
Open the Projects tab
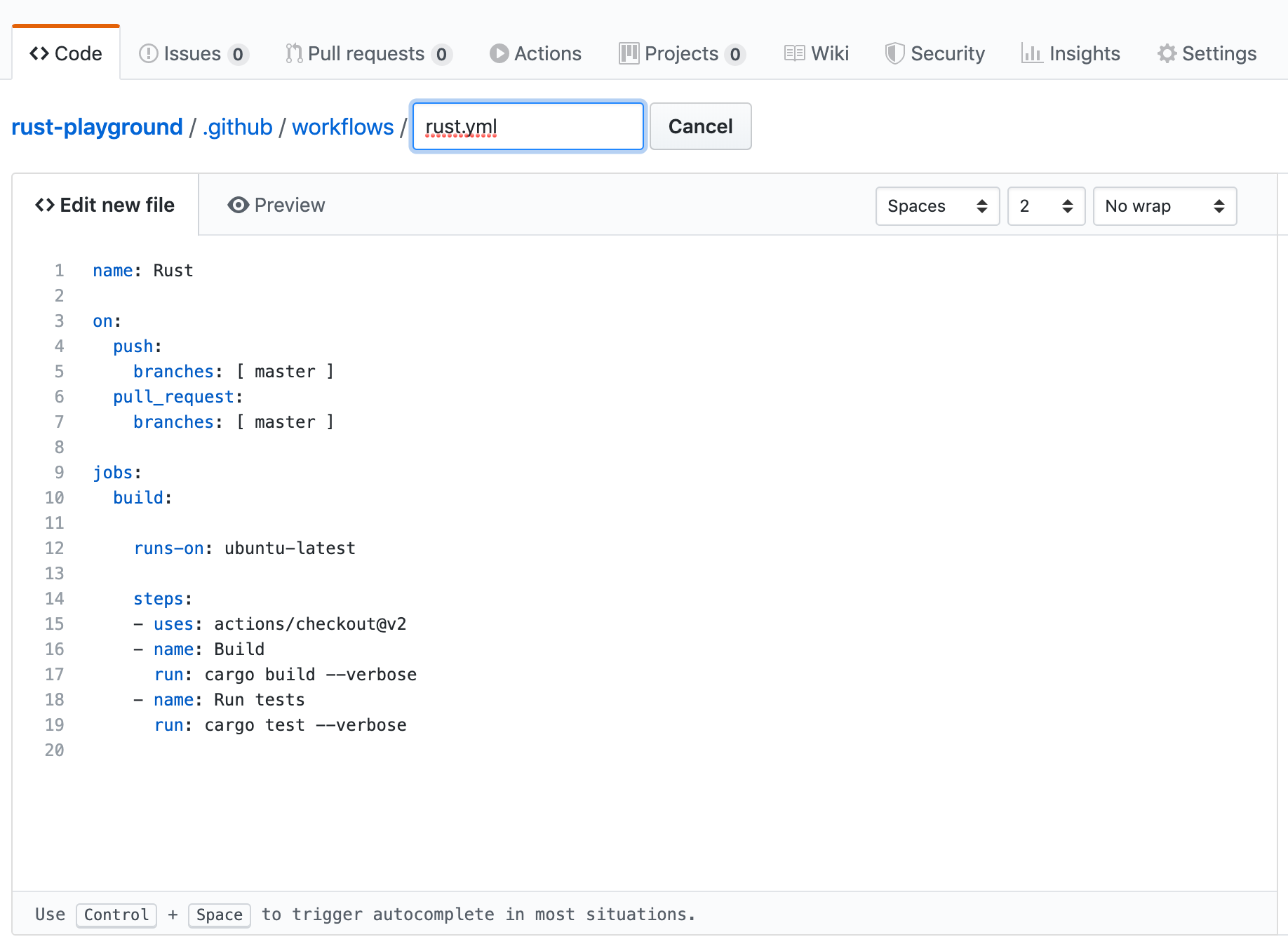(x=682, y=53)
